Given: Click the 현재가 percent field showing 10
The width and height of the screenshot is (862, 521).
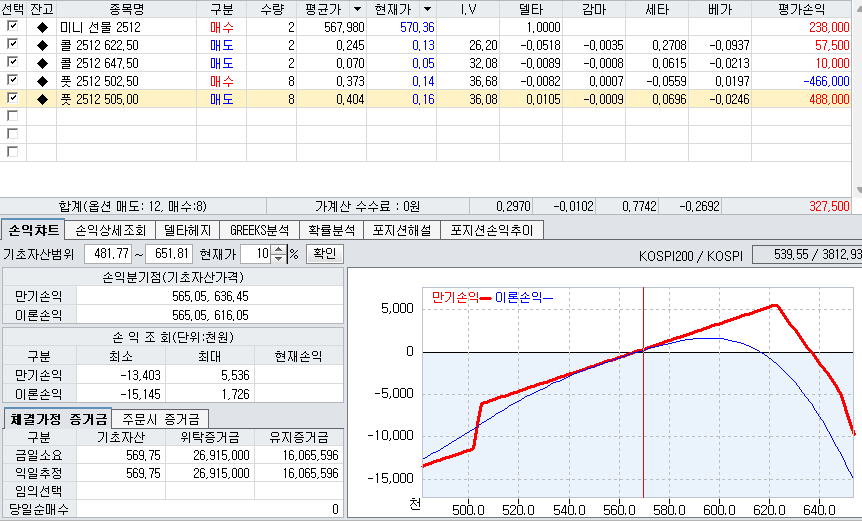Looking at the screenshot, I should click(x=256, y=254).
